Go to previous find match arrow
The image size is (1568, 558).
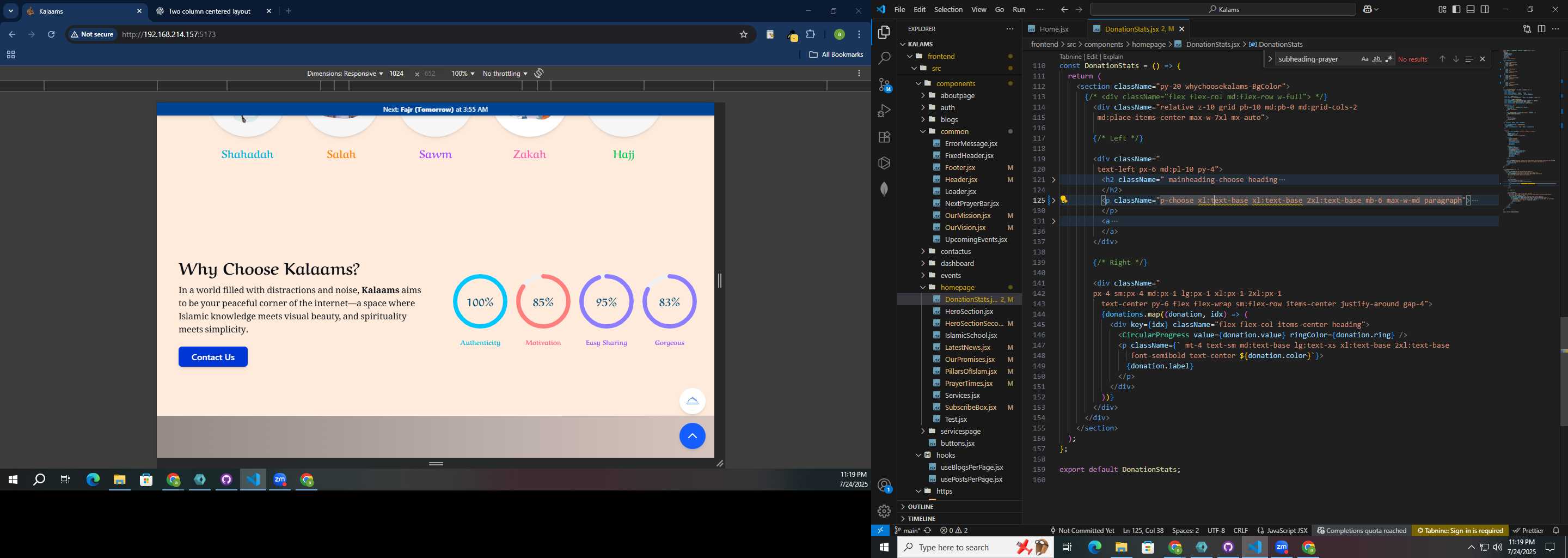pos(1442,59)
